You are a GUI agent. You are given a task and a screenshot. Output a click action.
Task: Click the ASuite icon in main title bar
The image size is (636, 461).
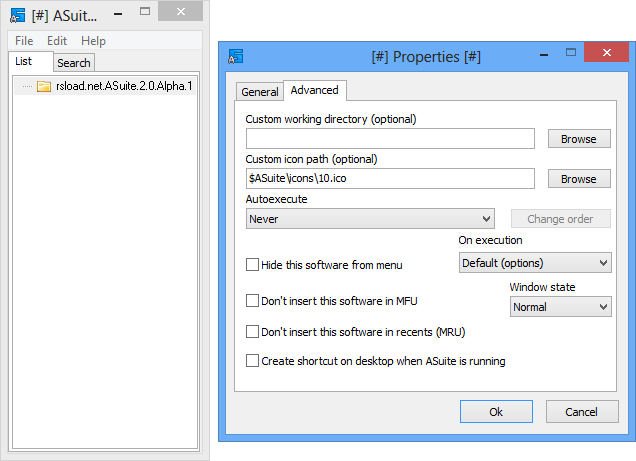19,14
